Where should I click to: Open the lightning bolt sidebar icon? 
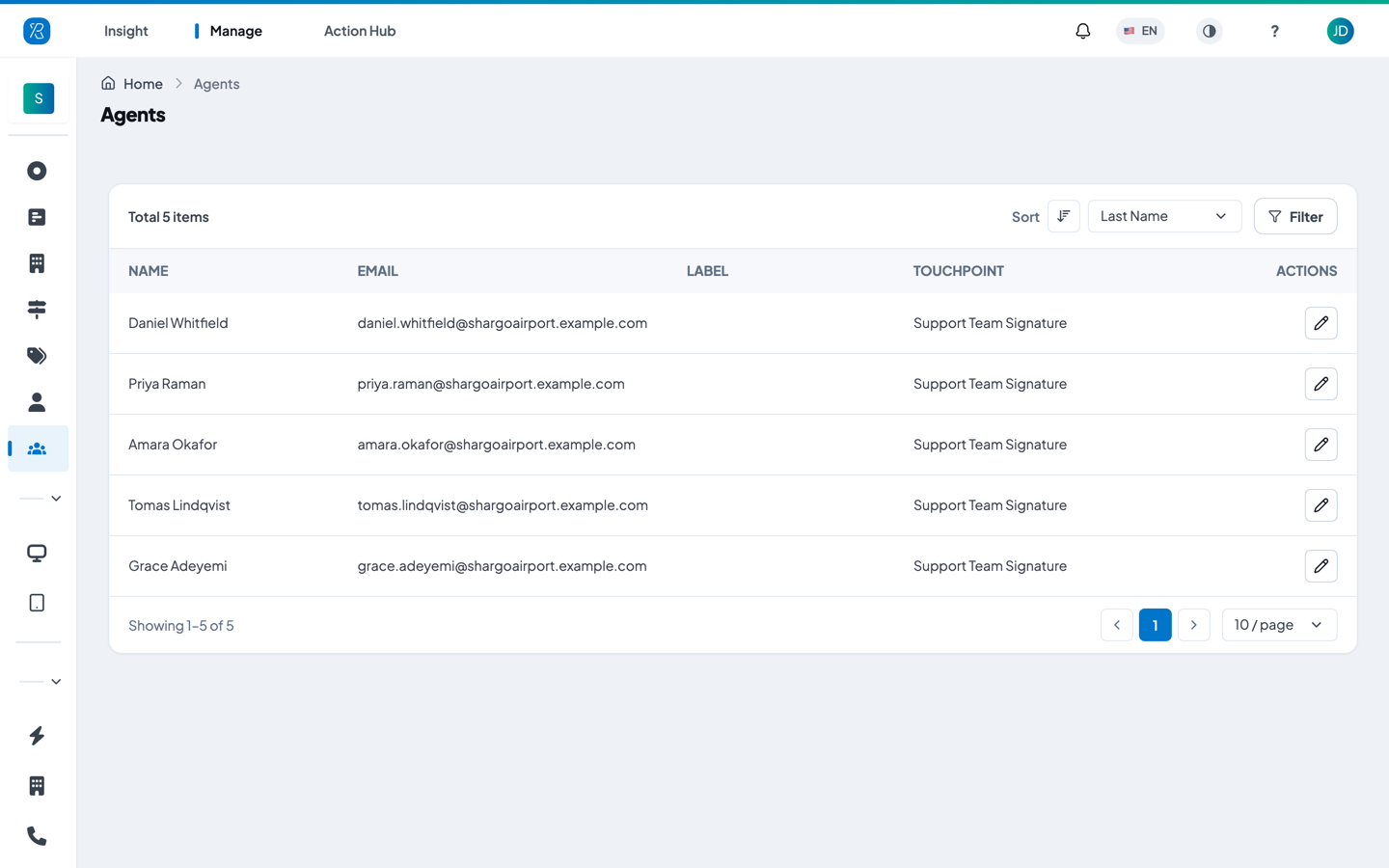click(x=37, y=736)
